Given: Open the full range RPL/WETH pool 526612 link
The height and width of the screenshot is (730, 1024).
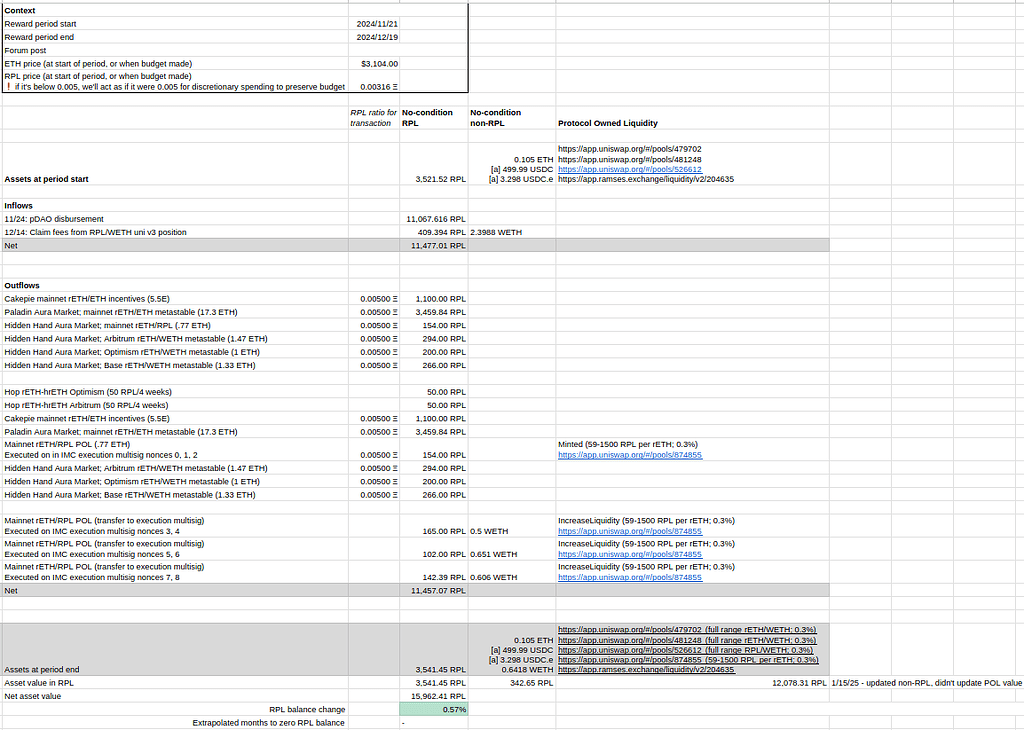Looking at the screenshot, I should coord(650,649).
